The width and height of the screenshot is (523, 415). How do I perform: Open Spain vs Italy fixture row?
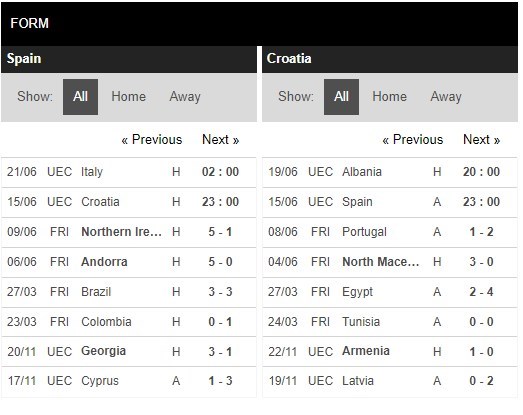click(129, 172)
